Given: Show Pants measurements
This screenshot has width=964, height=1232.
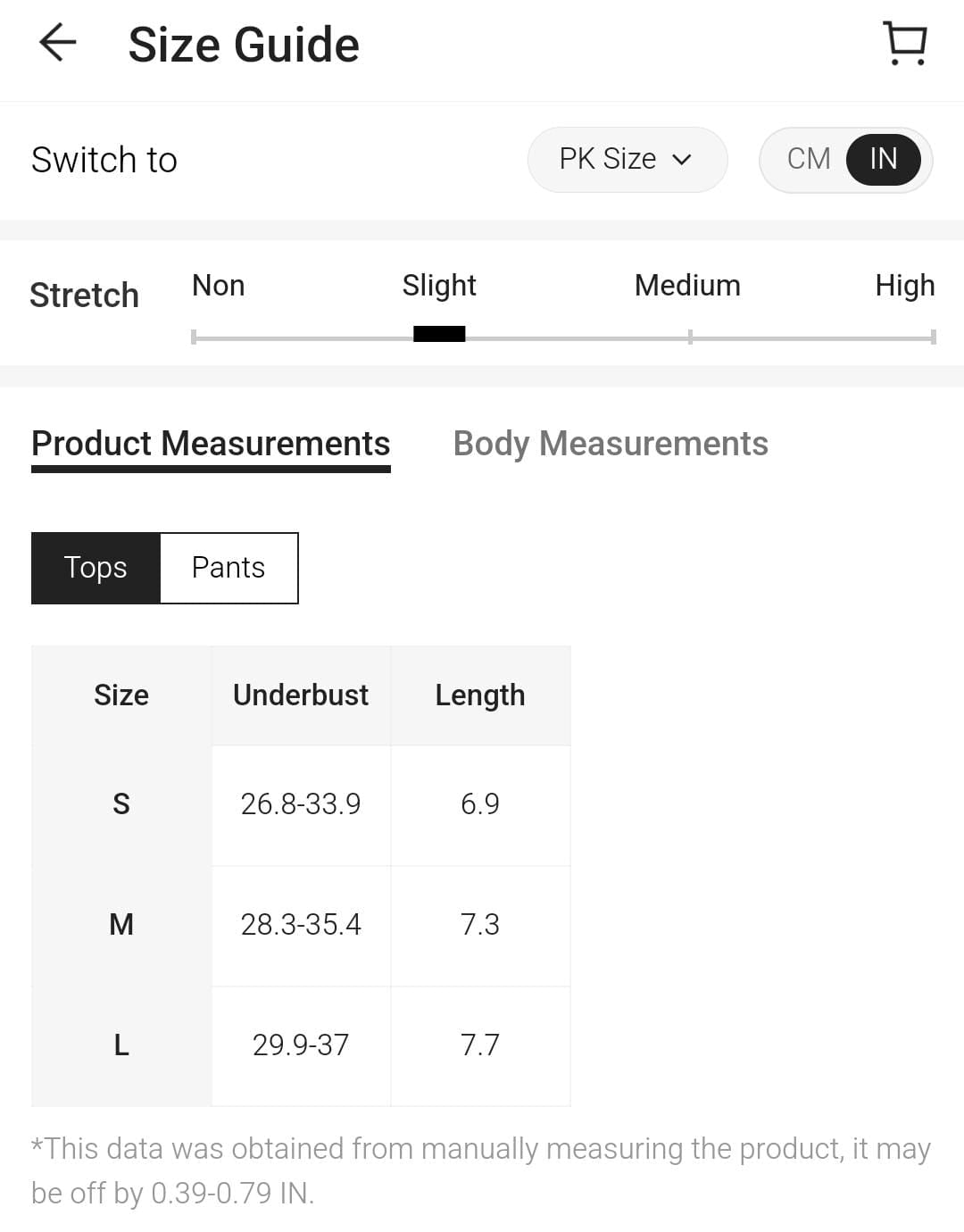Looking at the screenshot, I should (x=229, y=568).
